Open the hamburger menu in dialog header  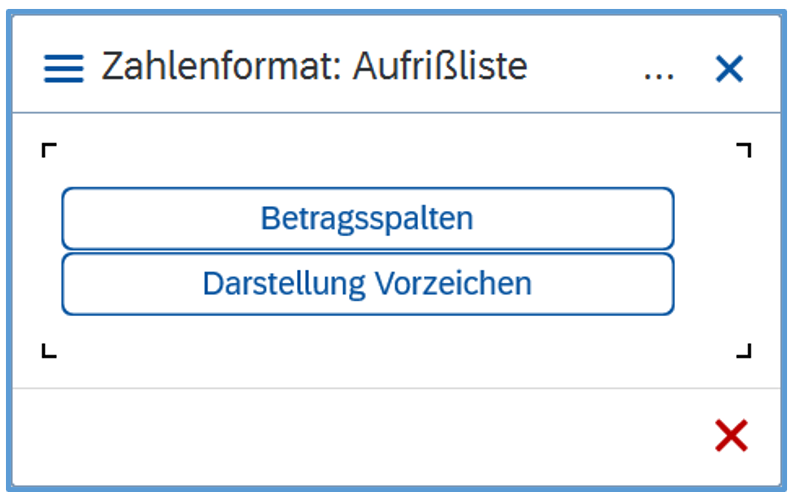tap(64, 68)
